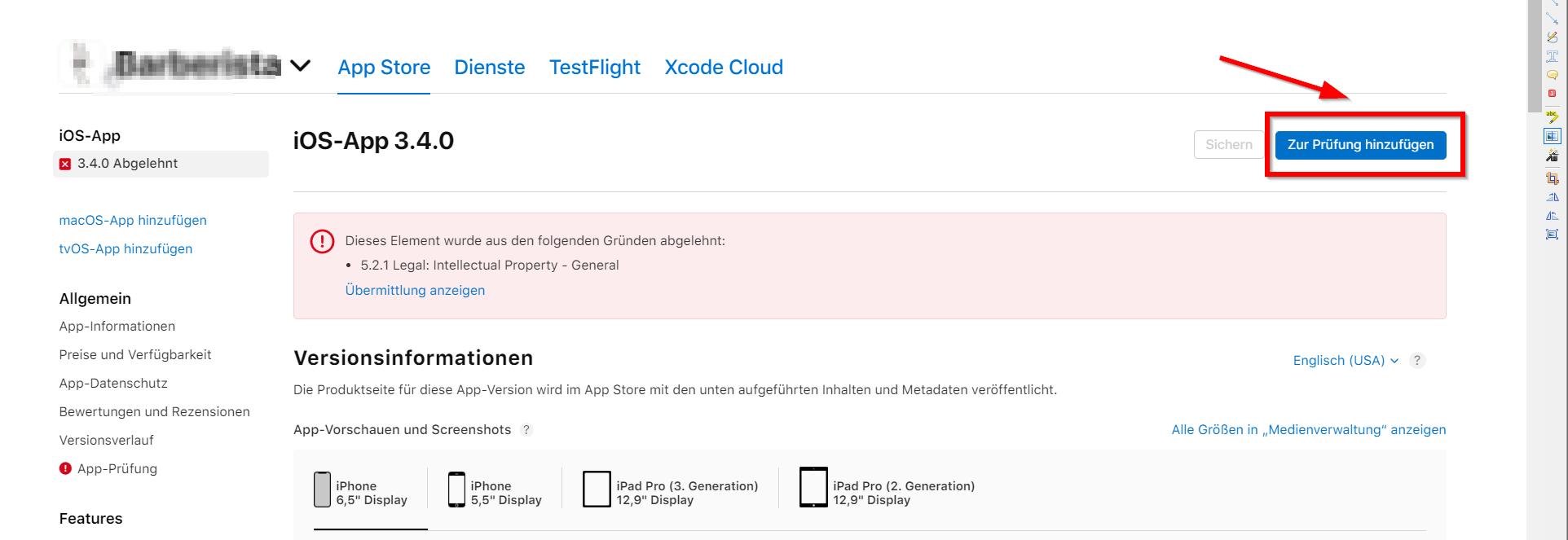Click the Versionsinformationen heading

[x=413, y=358]
